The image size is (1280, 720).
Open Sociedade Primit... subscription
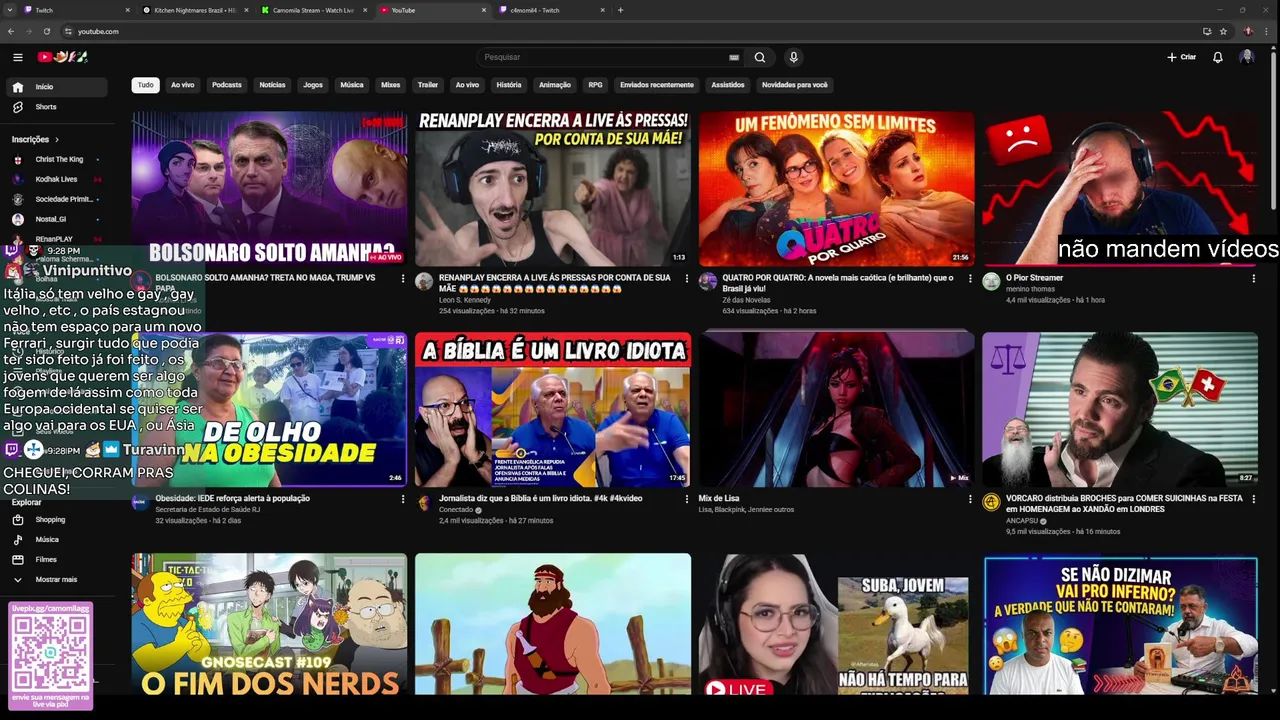click(56, 199)
